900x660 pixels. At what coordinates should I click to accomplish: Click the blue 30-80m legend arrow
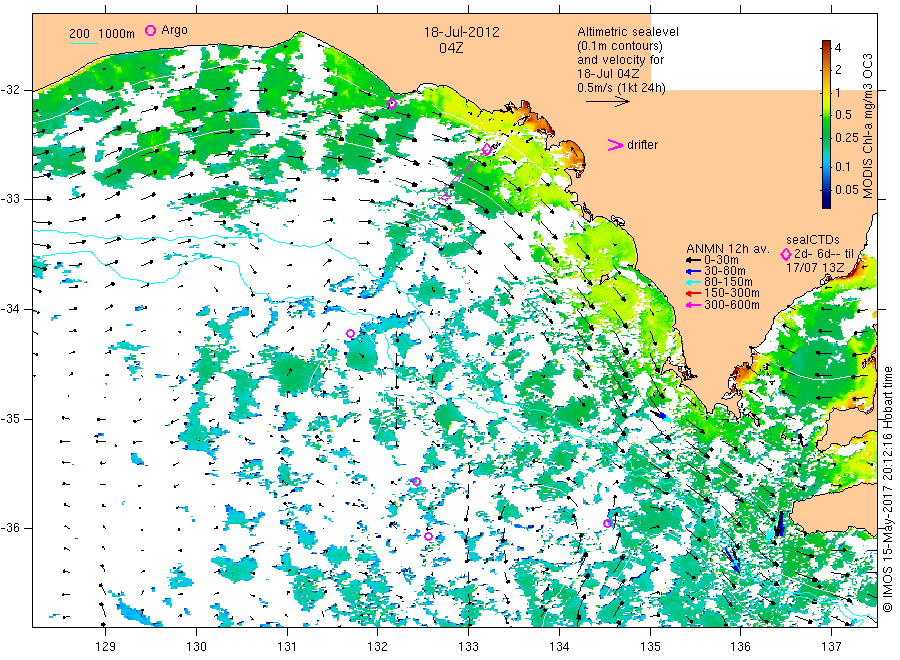(x=693, y=271)
